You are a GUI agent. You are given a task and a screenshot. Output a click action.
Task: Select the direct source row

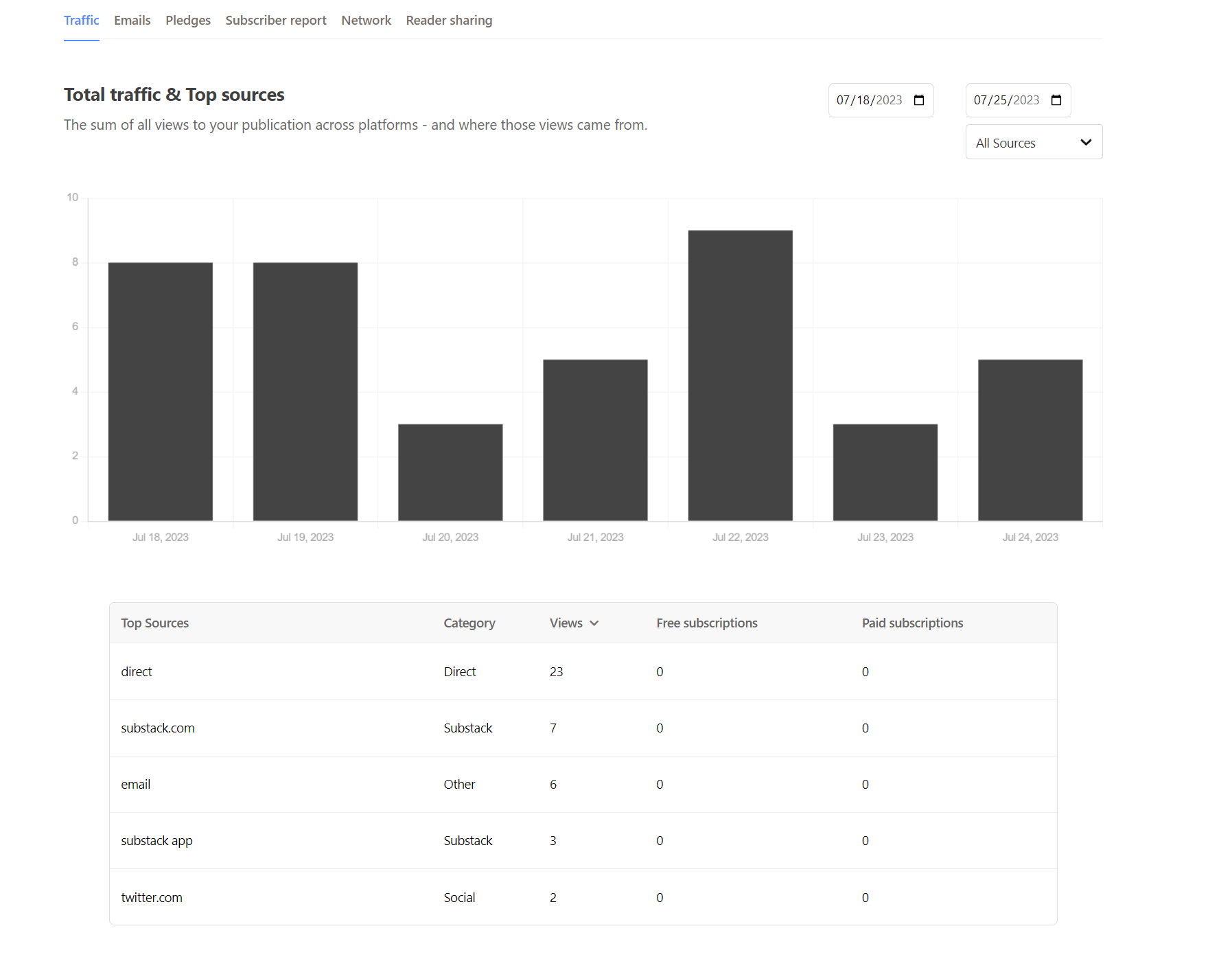tap(583, 671)
